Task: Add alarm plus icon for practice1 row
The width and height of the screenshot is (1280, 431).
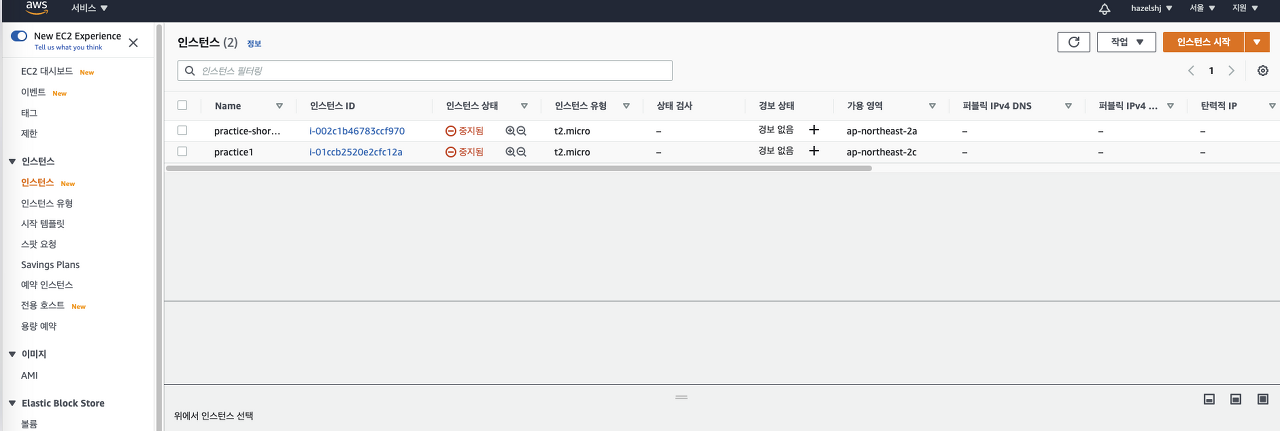Action: tap(814, 151)
